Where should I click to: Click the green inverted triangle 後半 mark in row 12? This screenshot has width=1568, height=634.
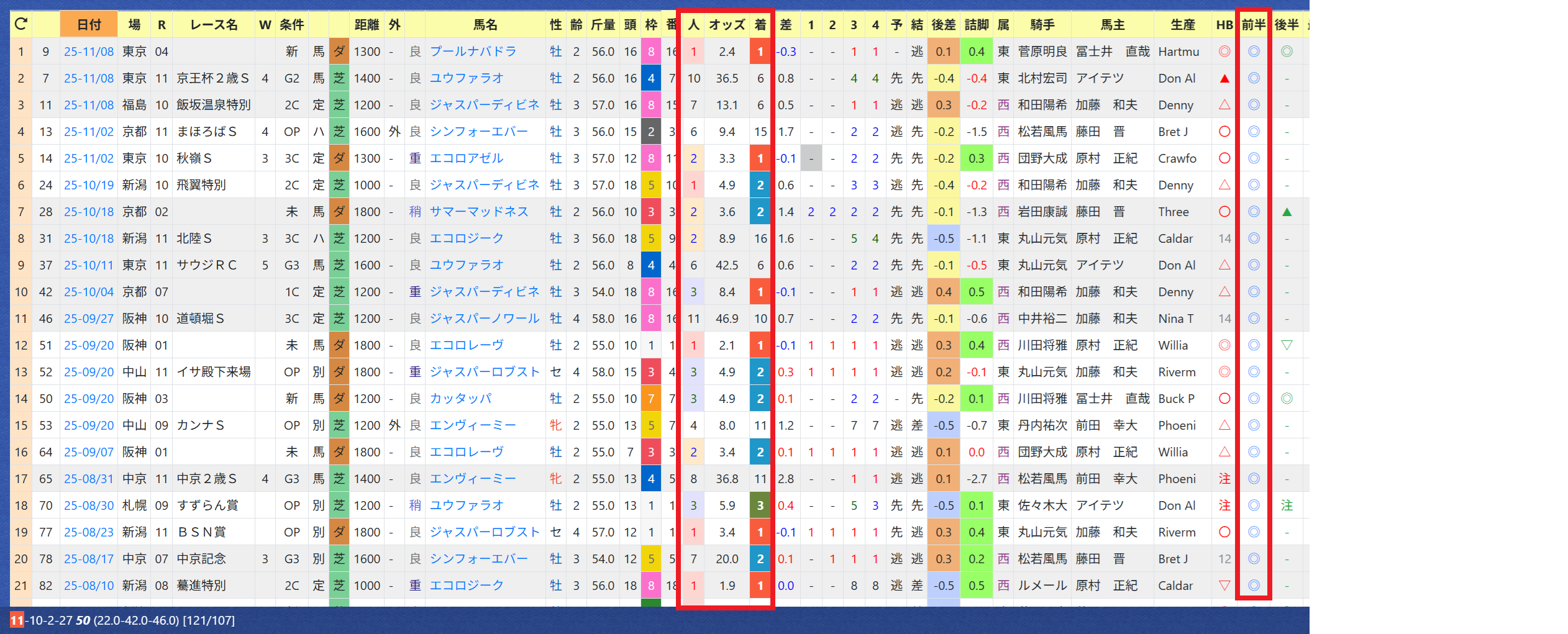point(1287,345)
